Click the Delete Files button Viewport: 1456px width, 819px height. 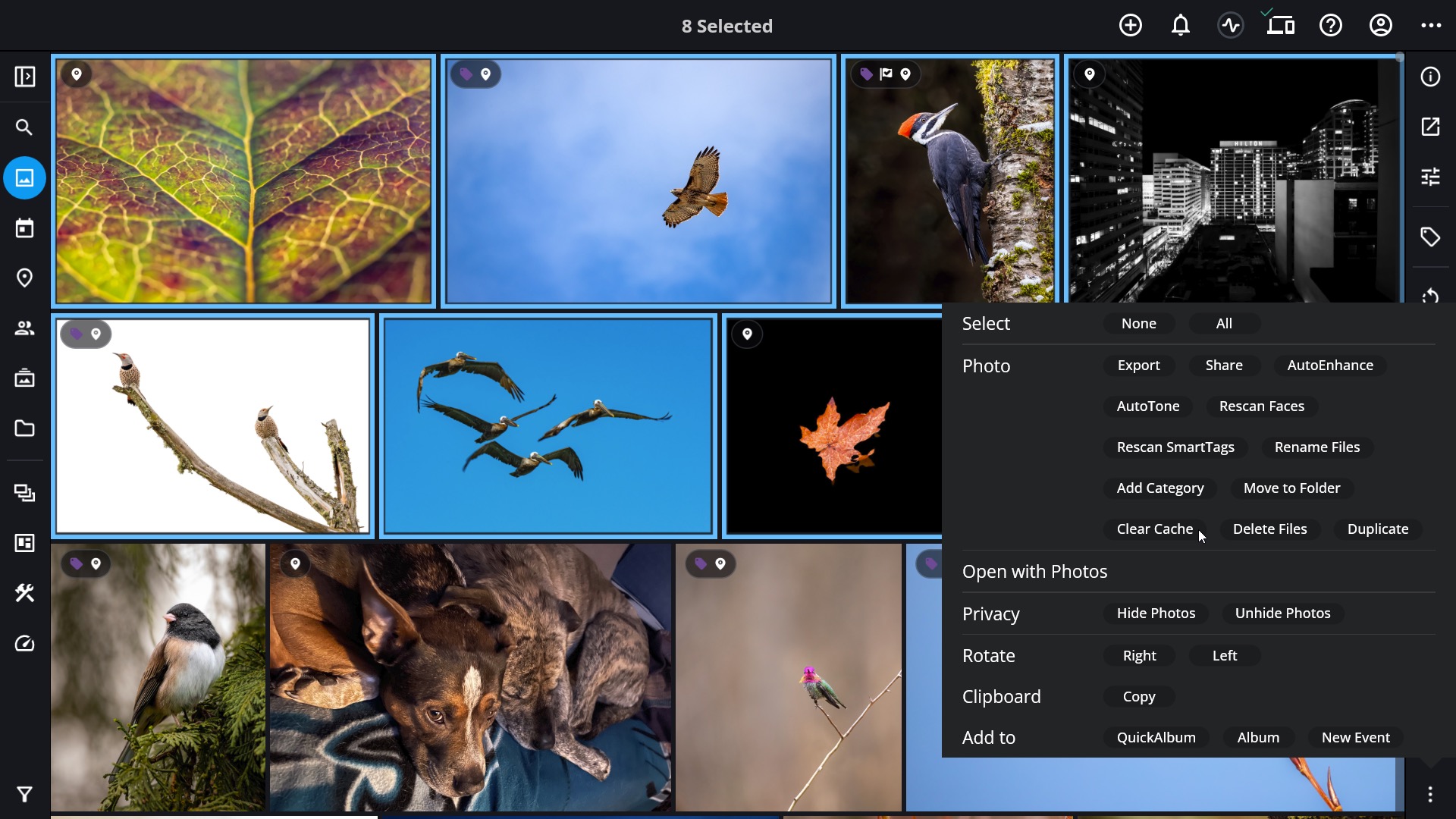[1269, 529]
